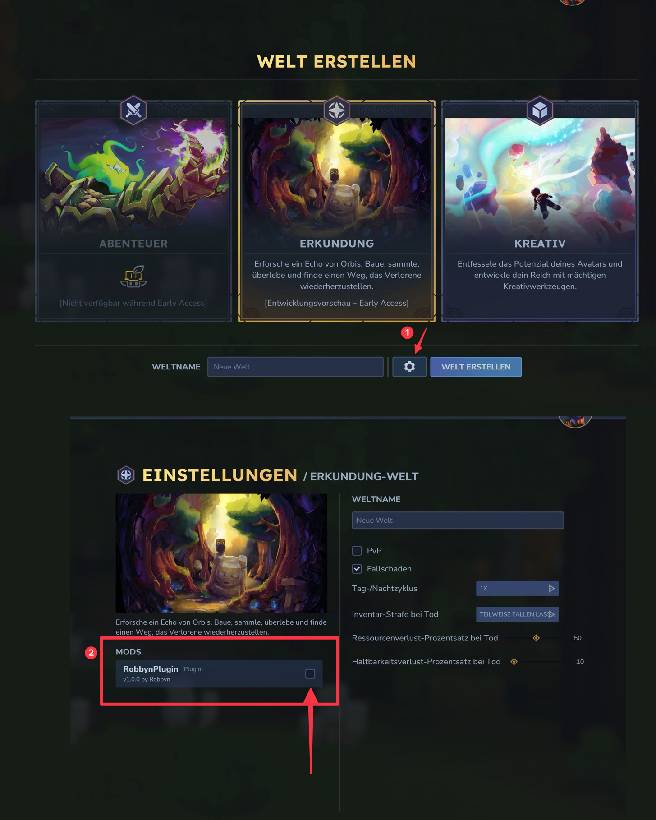
Task: Open the Tag-/Nachtzyklus dropdown
Action: point(517,588)
